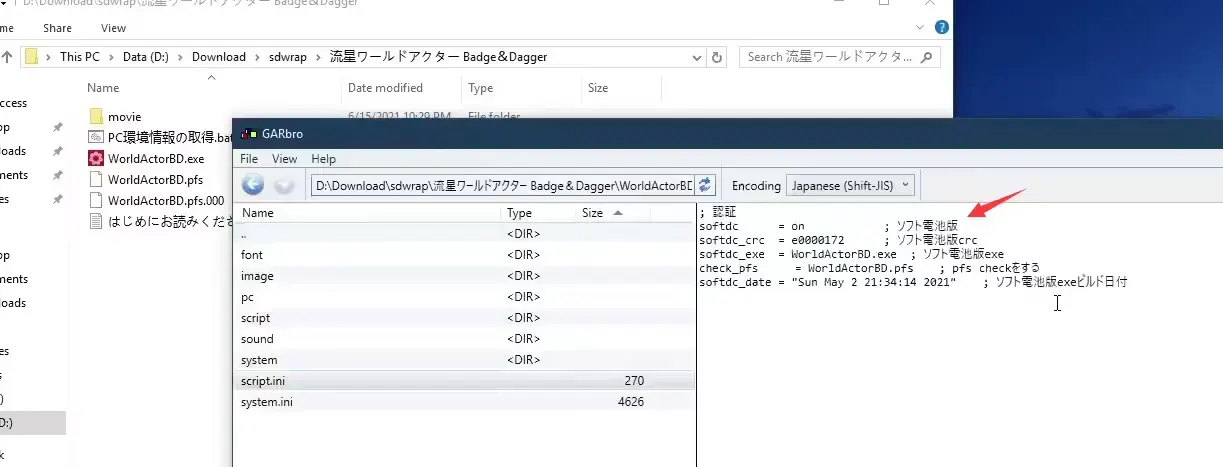The width and height of the screenshot is (1223, 467).
Task: Open the Encoding dropdown Japanese (Shift-JIS)
Action: pyautogui.click(x=850, y=185)
